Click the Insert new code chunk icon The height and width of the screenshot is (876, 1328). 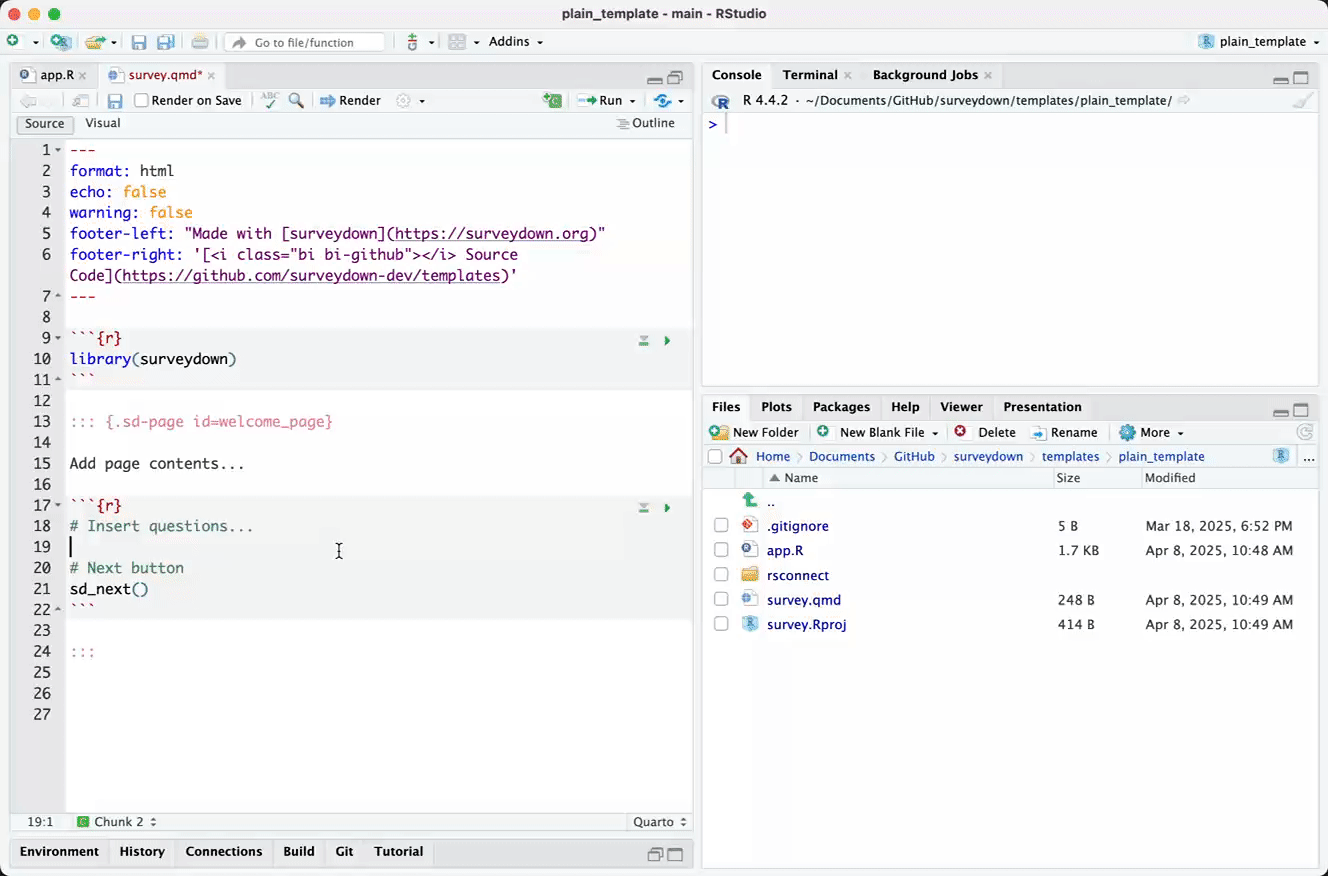point(552,101)
